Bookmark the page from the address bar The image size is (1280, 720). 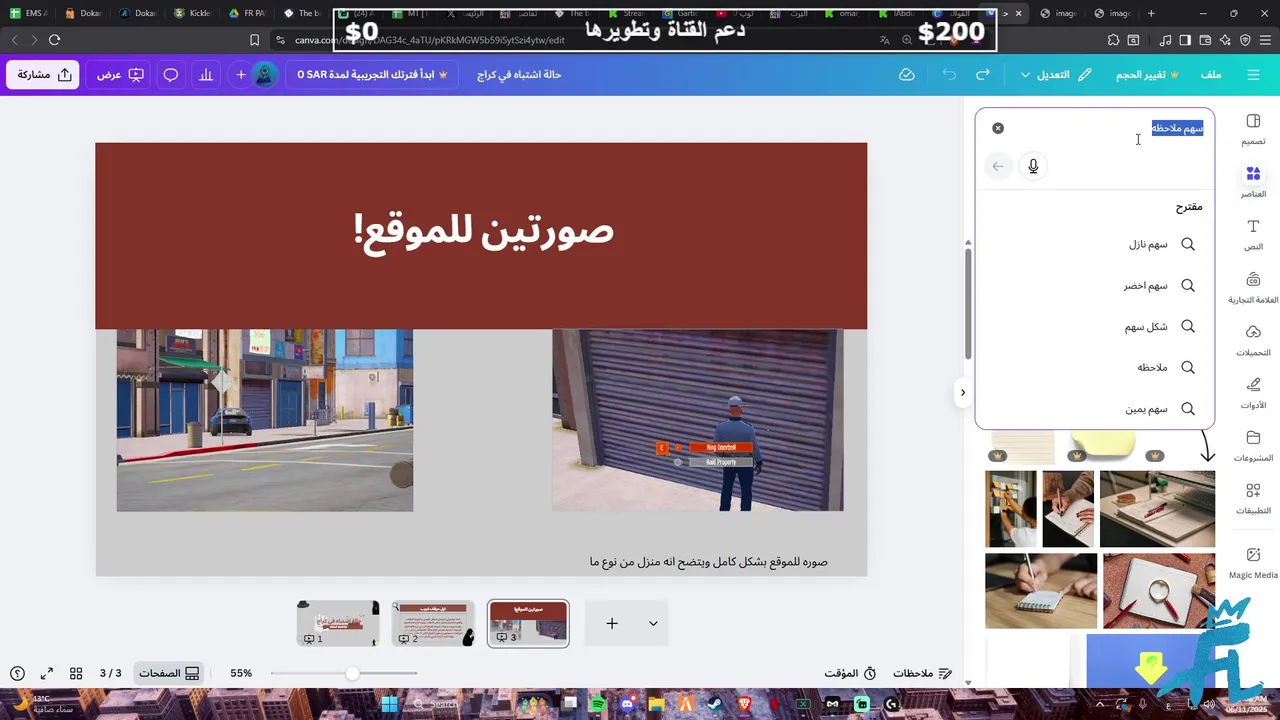click(x=254, y=40)
